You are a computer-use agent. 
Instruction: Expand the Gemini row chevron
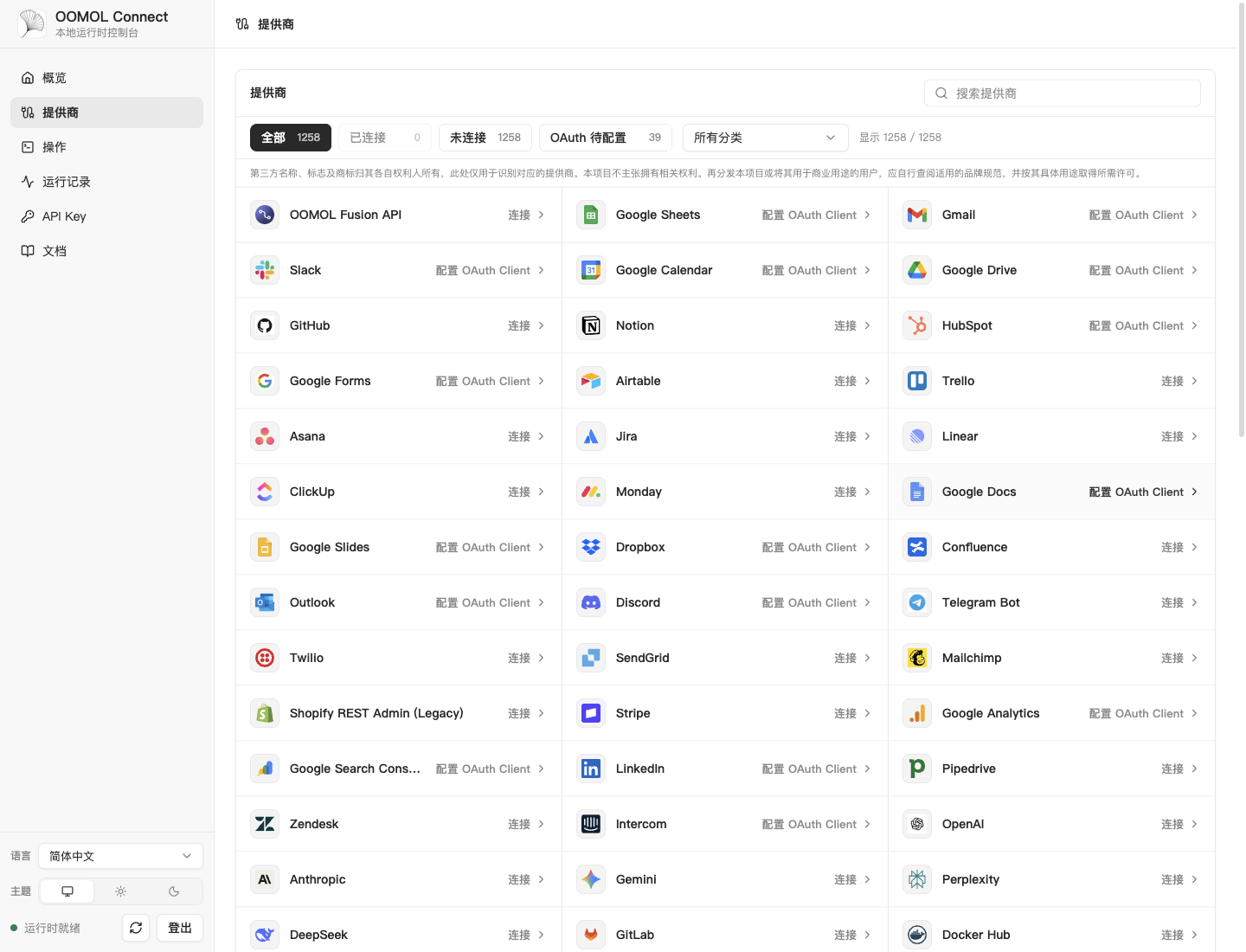[868, 879]
